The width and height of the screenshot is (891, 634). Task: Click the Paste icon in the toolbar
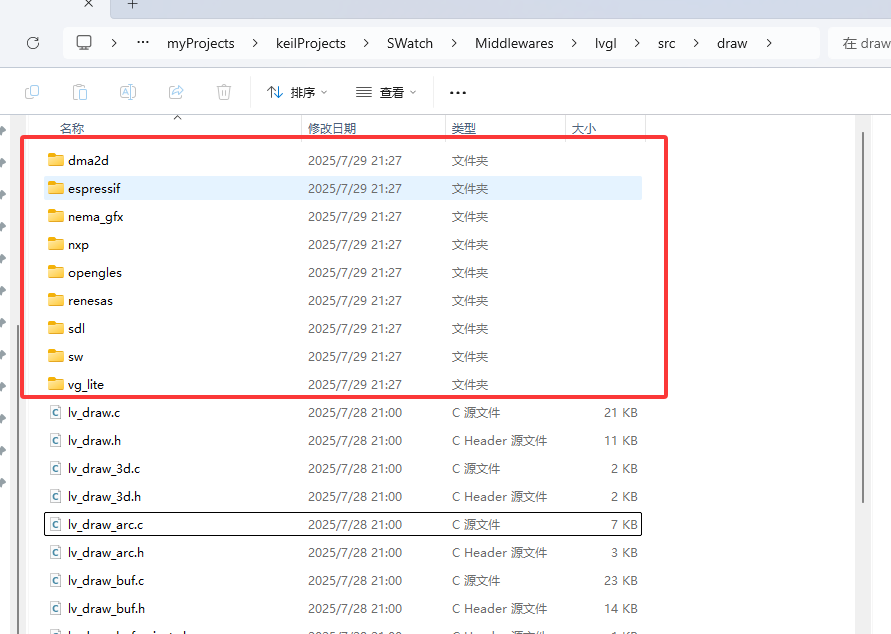tap(80, 92)
